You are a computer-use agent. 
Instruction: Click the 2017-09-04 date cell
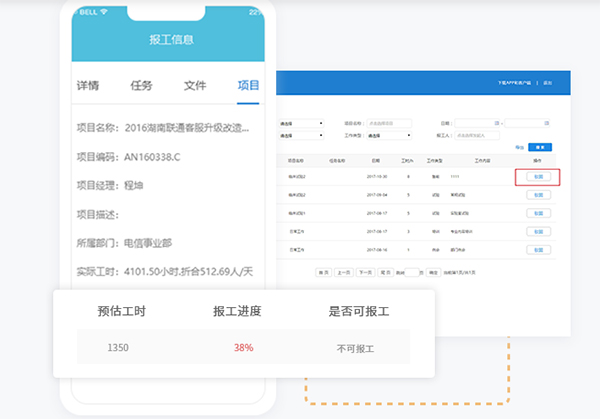(377, 195)
